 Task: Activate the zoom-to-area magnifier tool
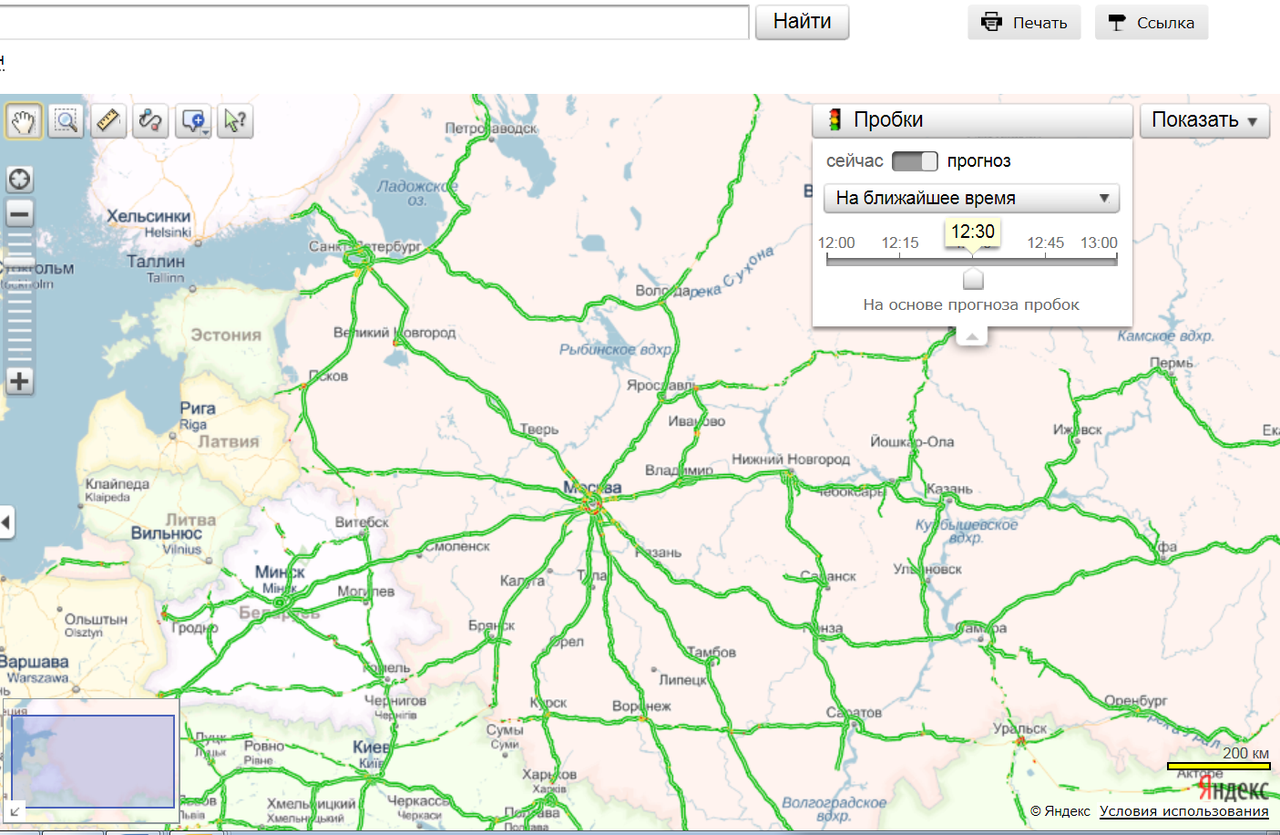click(x=66, y=121)
